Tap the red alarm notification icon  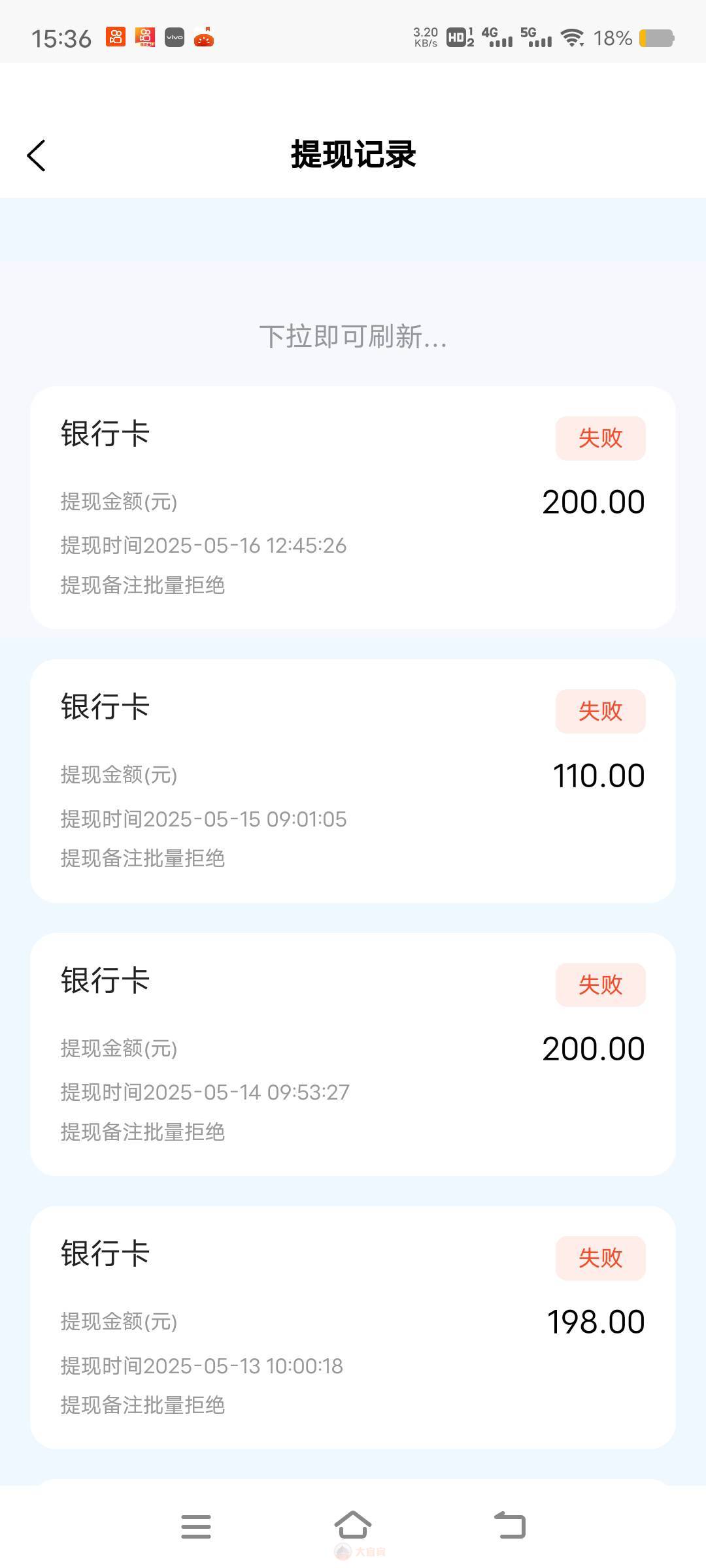coord(204,38)
